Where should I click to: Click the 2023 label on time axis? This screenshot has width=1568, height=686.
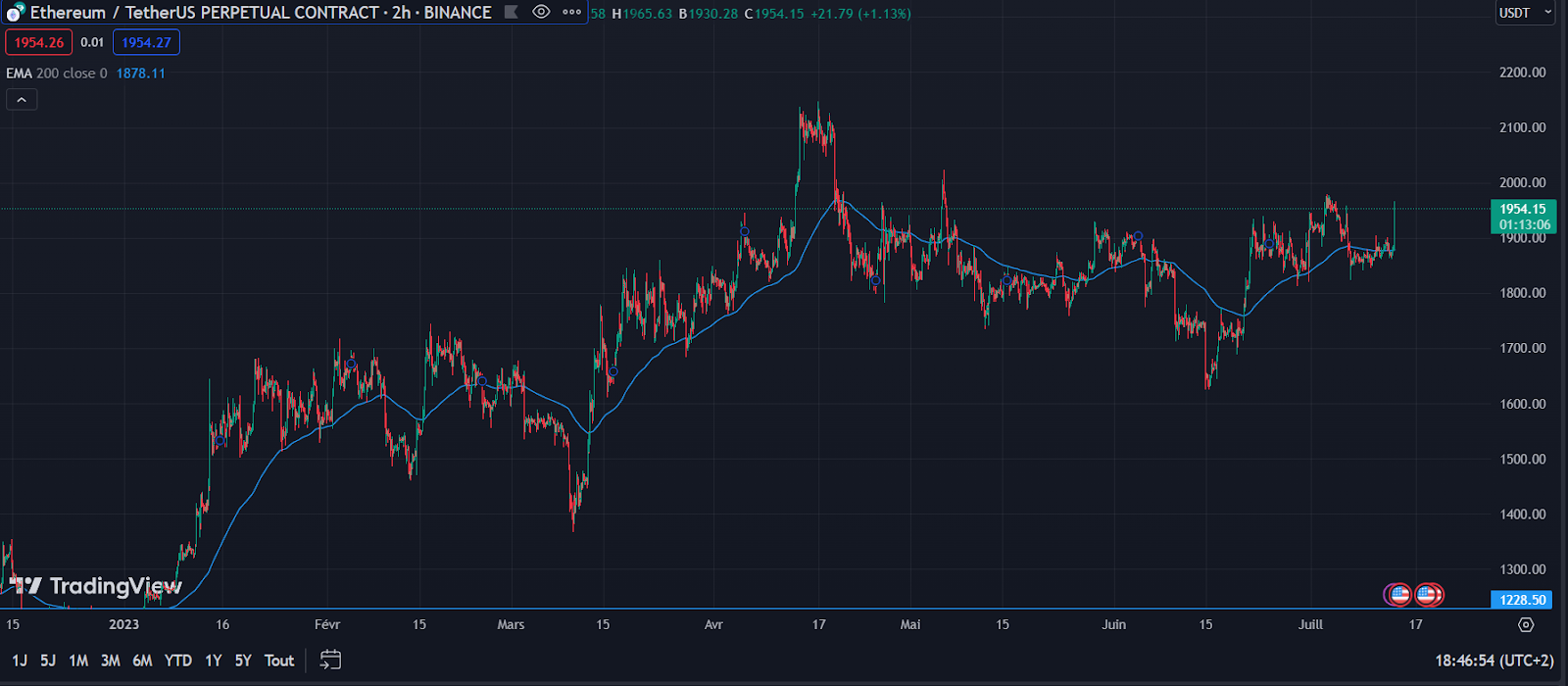(123, 624)
